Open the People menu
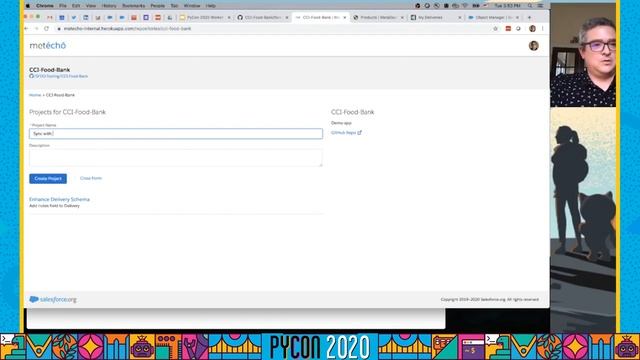 click(158, 6)
